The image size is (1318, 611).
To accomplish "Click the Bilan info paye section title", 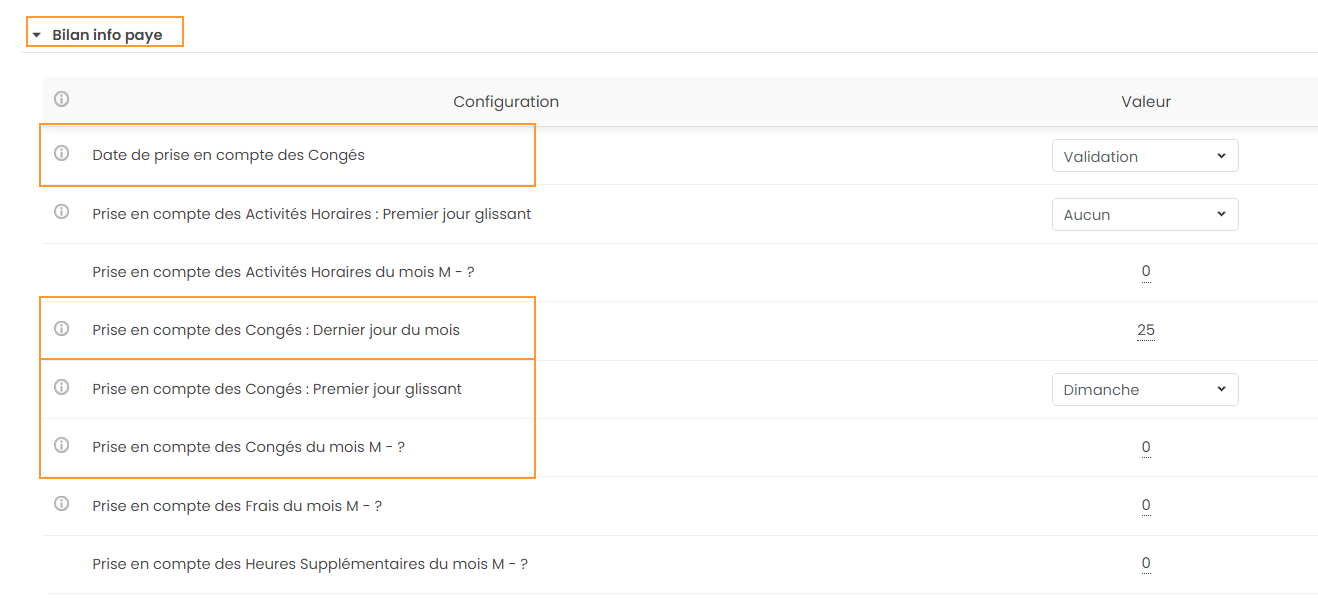I will point(107,35).
